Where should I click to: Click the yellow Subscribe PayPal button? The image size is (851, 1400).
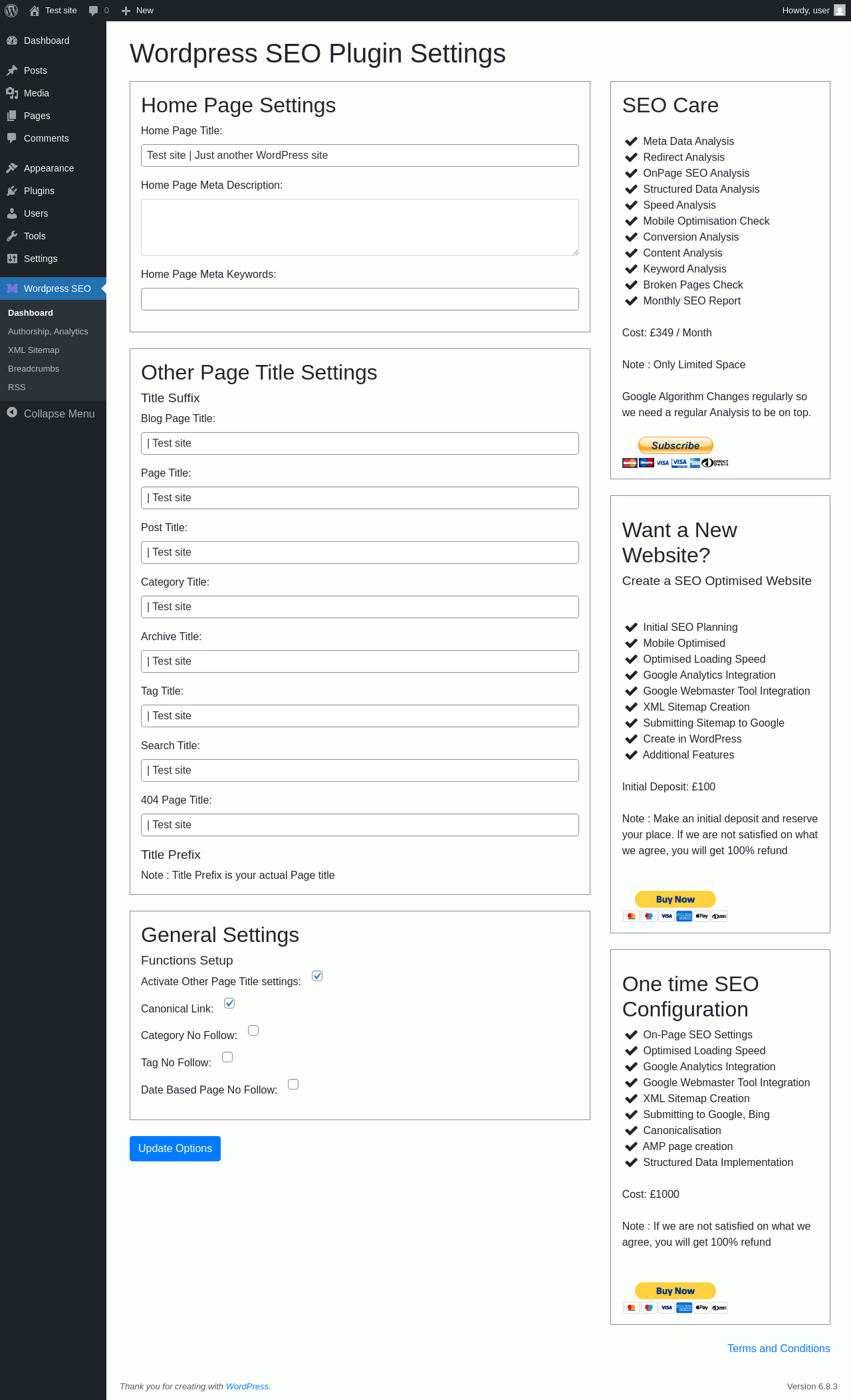coord(675,445)
